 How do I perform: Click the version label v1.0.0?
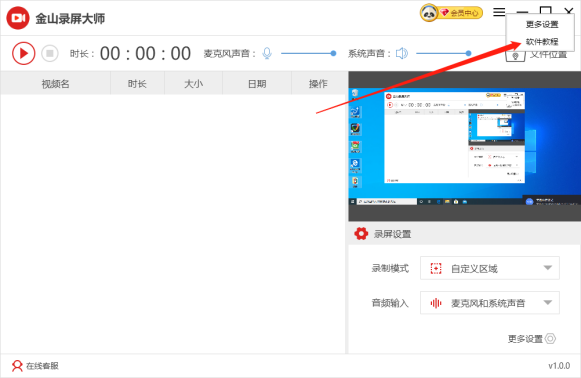click(x=559, y=366)
